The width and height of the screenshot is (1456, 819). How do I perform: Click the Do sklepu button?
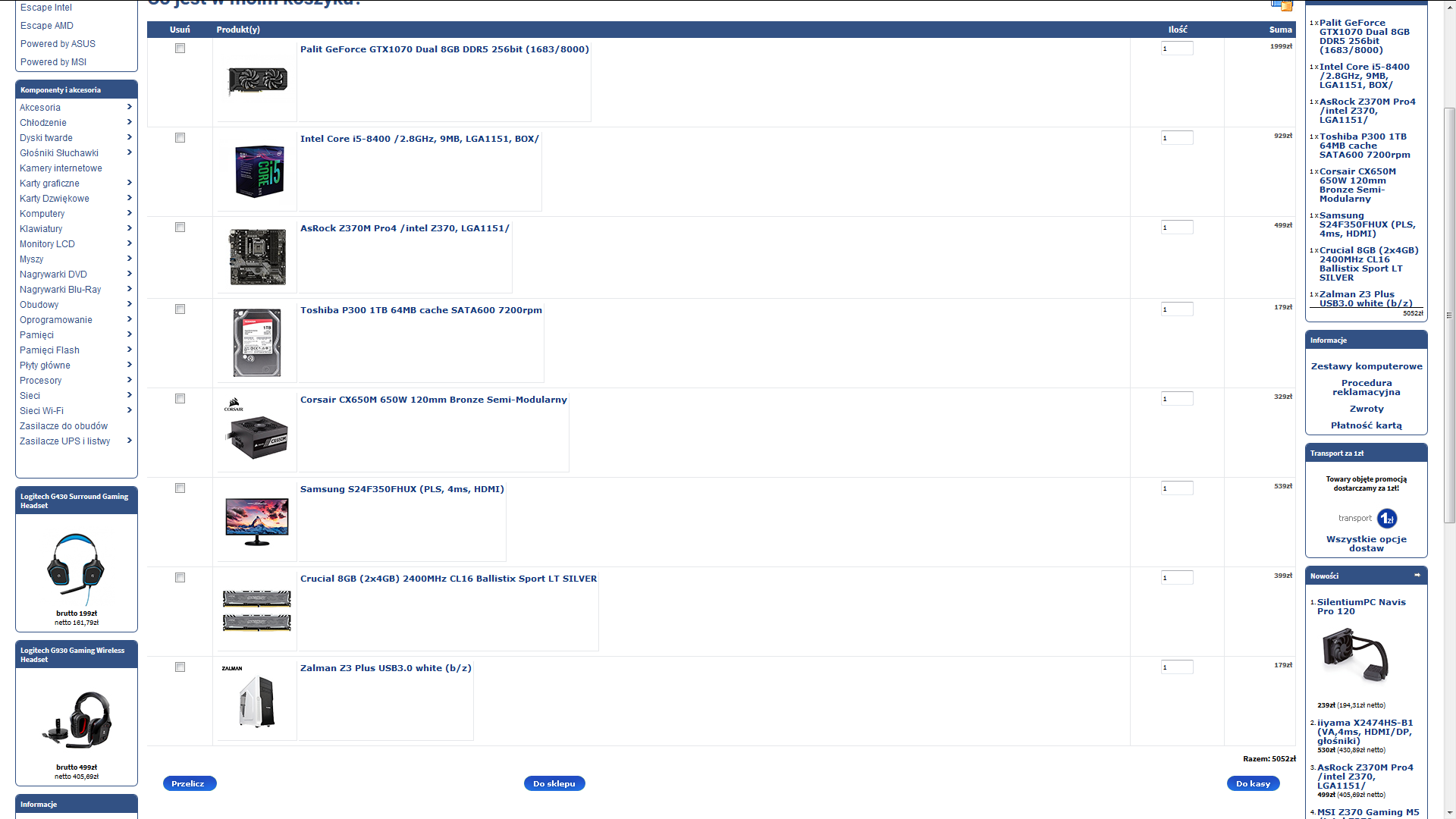[554, 783]
